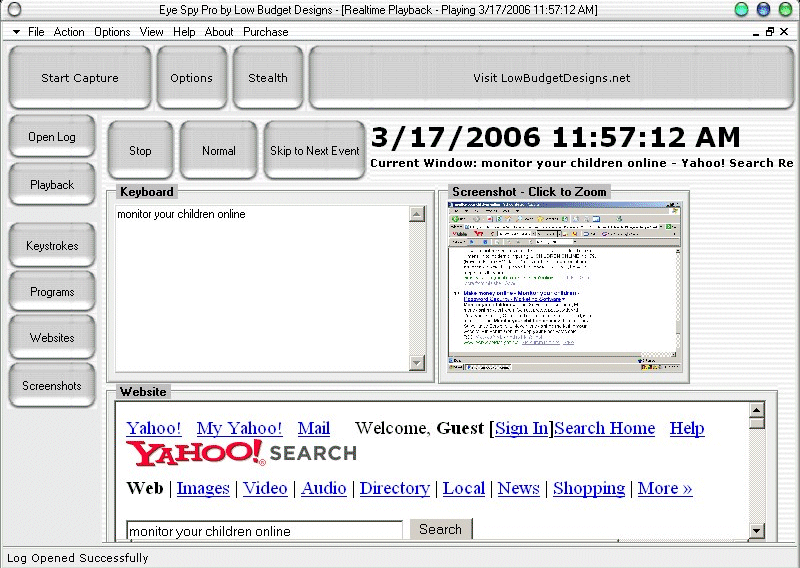Viewport: 800px width, 568px height.
Task: Visit LowBudgetDesigns.net button
Action: tap(552, 78)
